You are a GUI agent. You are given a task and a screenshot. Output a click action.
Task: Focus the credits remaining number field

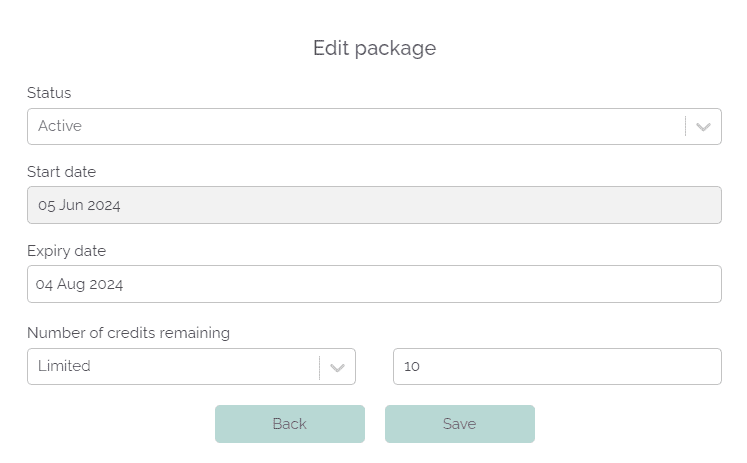point(556,367)
